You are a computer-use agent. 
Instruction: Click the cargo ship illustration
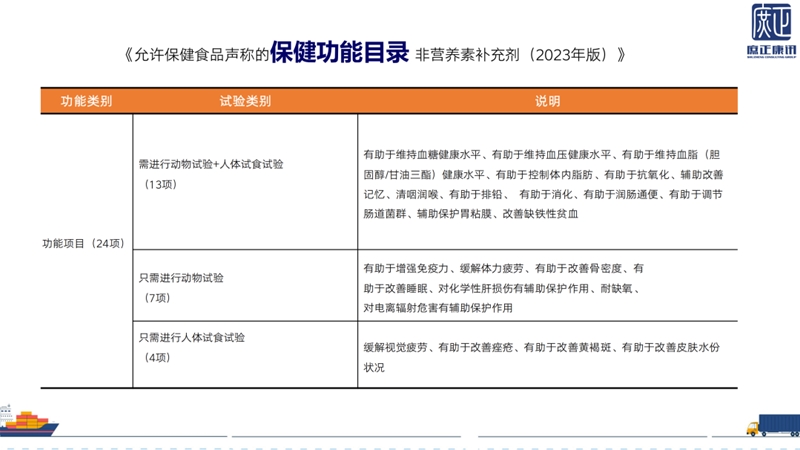[x=28, y=422]
